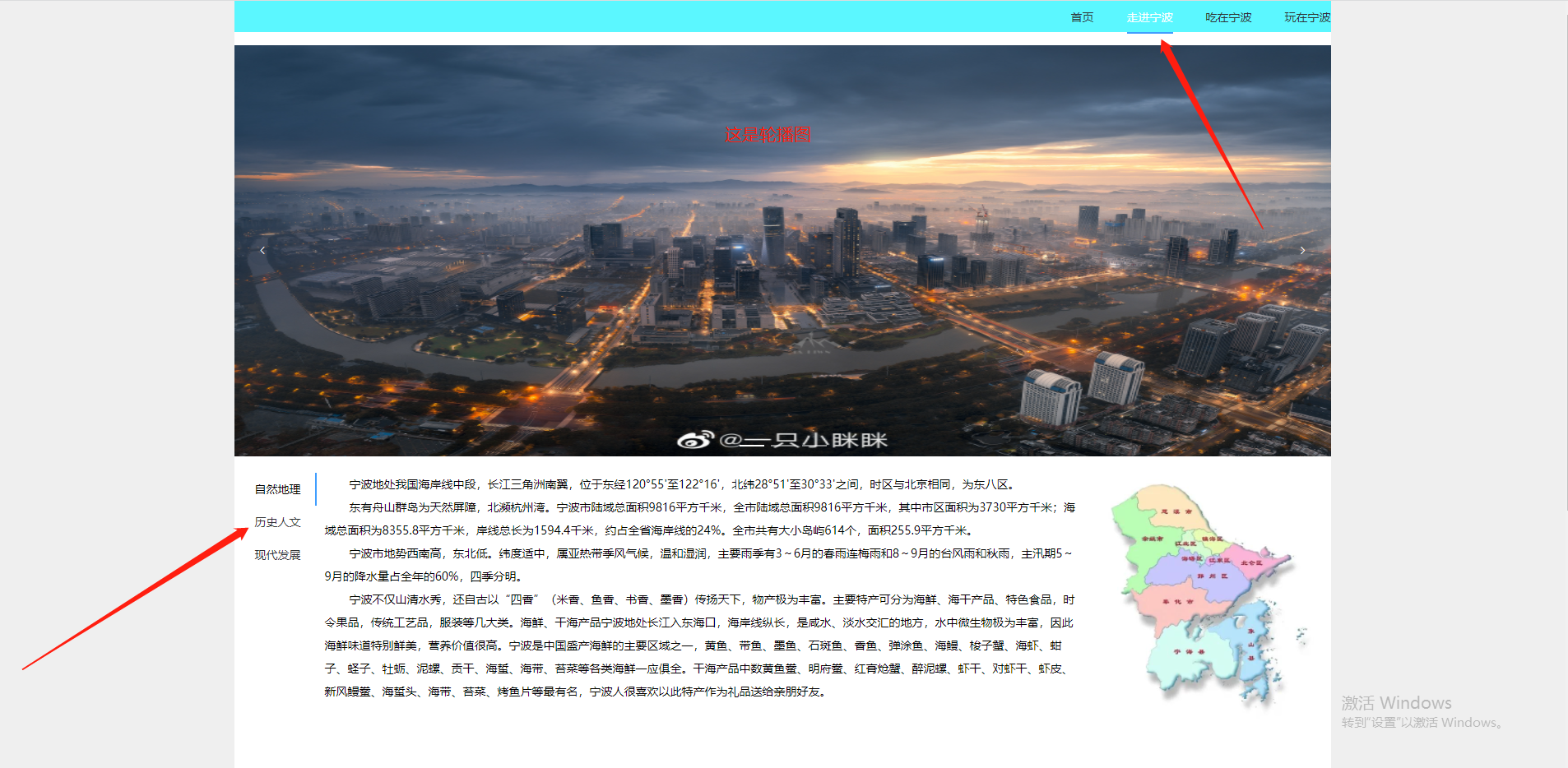Screen dimensions: 1568x768
Task: Open the 首页 navigation item
Action: coord(1082,17)
